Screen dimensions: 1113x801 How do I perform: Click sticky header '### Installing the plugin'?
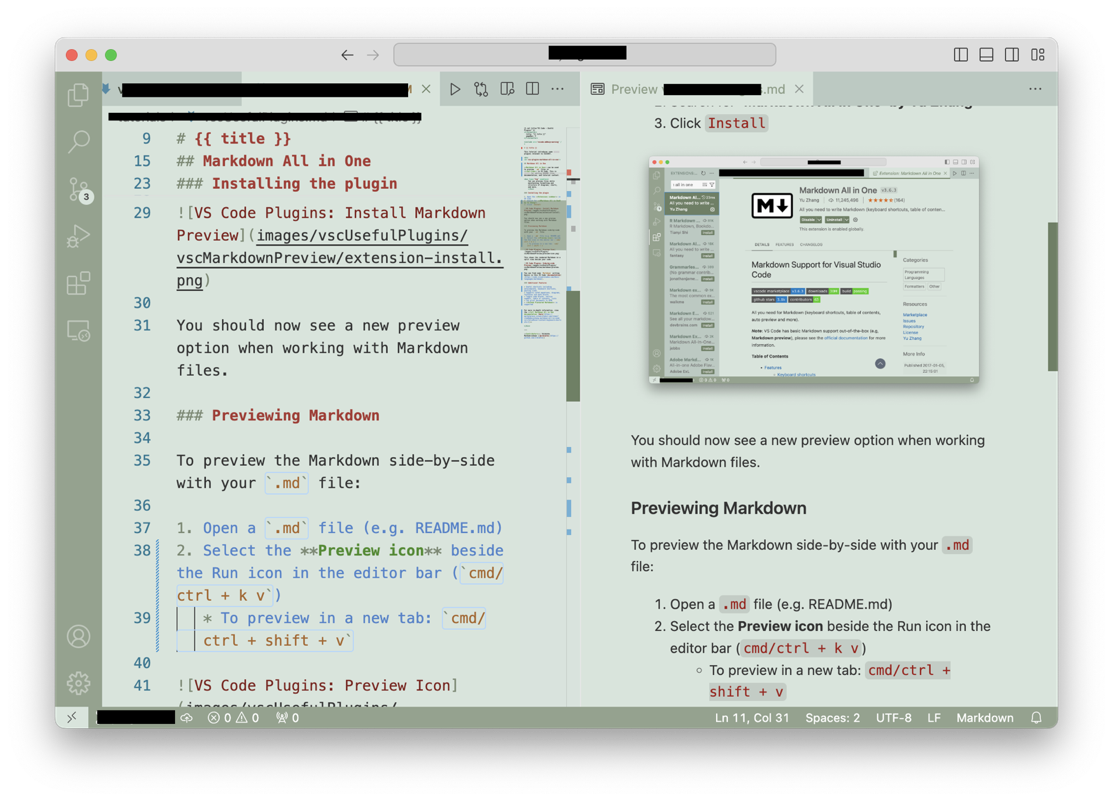coord(287,184)
